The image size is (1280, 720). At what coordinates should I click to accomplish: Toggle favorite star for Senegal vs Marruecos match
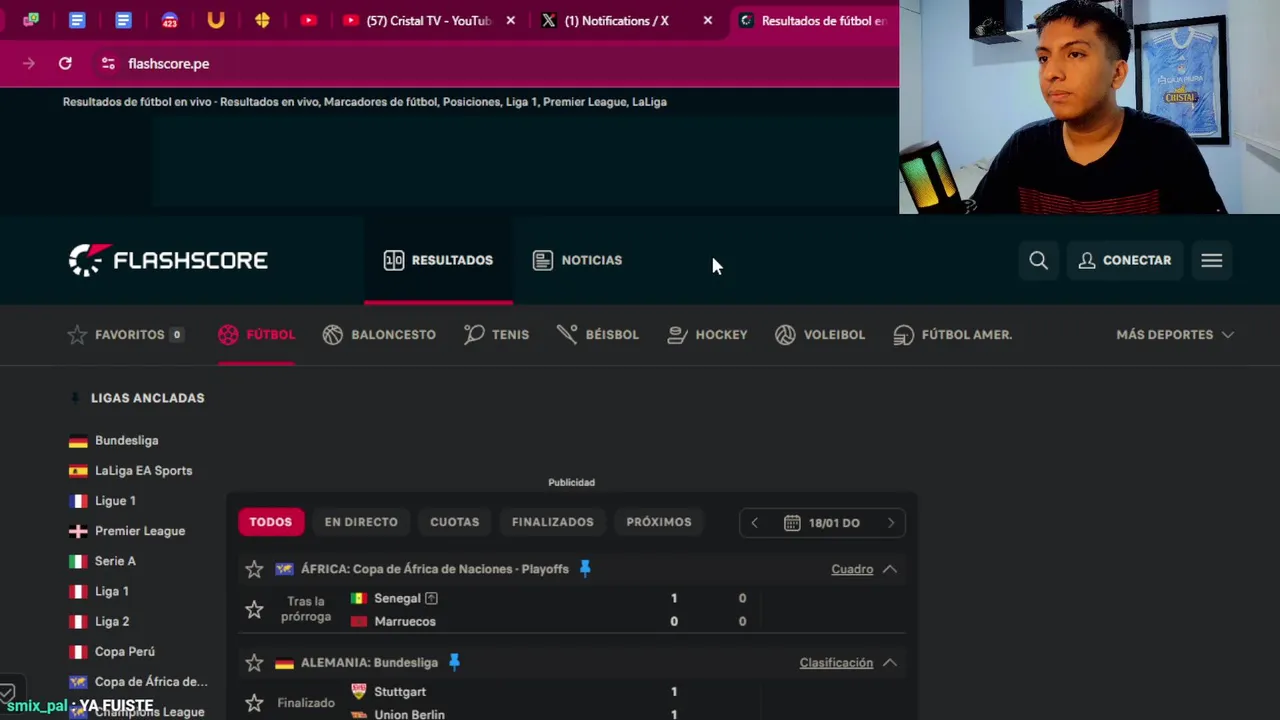[x=254, y=609]
